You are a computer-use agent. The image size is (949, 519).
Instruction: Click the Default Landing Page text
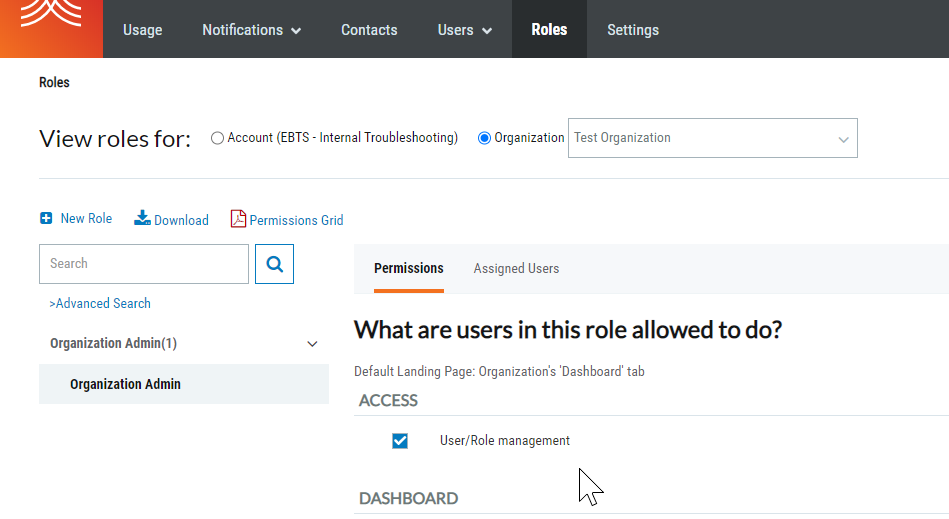(x=499, y=371)
